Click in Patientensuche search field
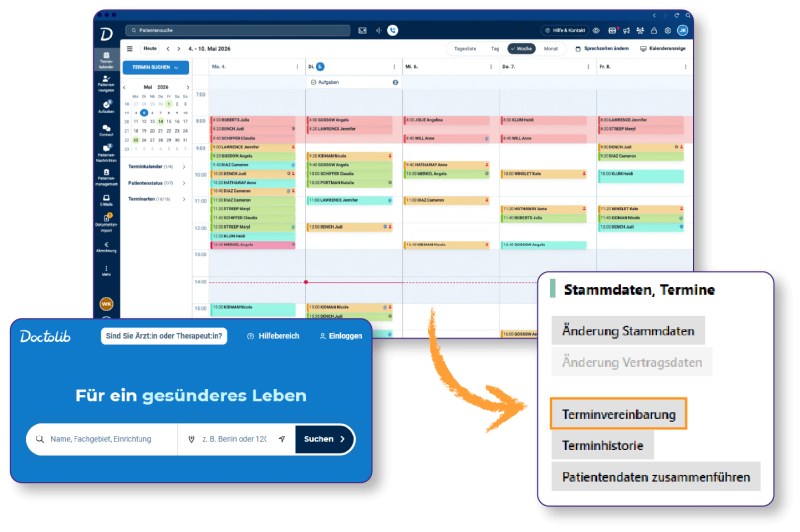The height and width of the screenshot is (532, 800). point(238,31)
